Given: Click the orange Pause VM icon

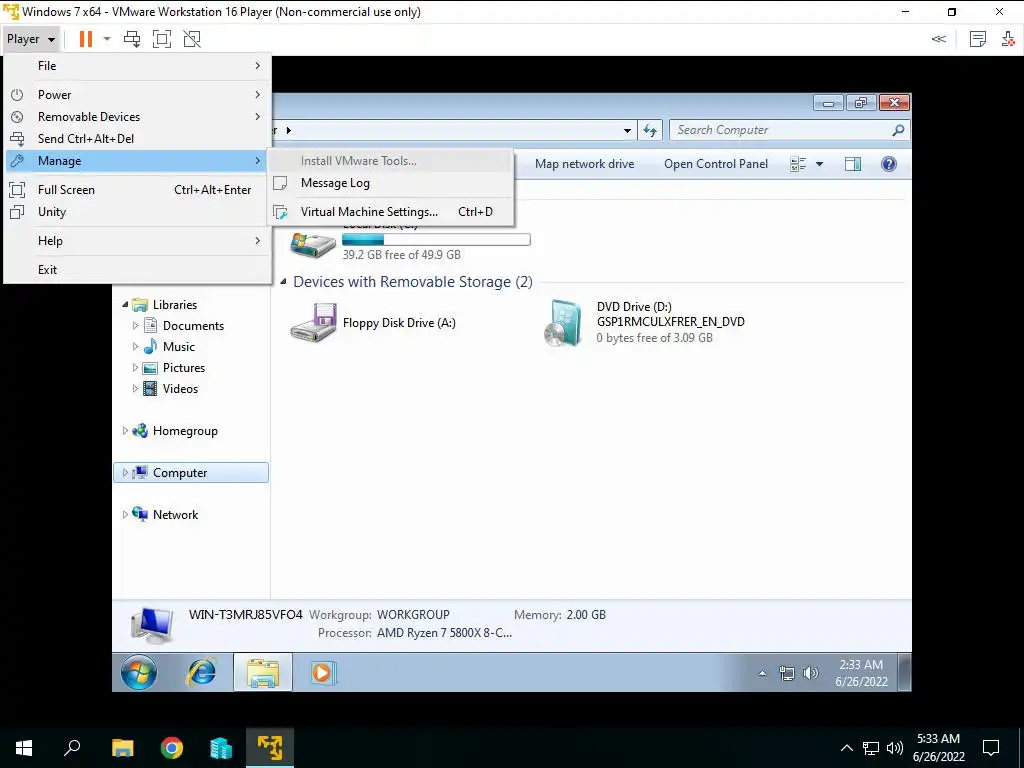Looking at the screenshot, I should (x=86, y=39).
